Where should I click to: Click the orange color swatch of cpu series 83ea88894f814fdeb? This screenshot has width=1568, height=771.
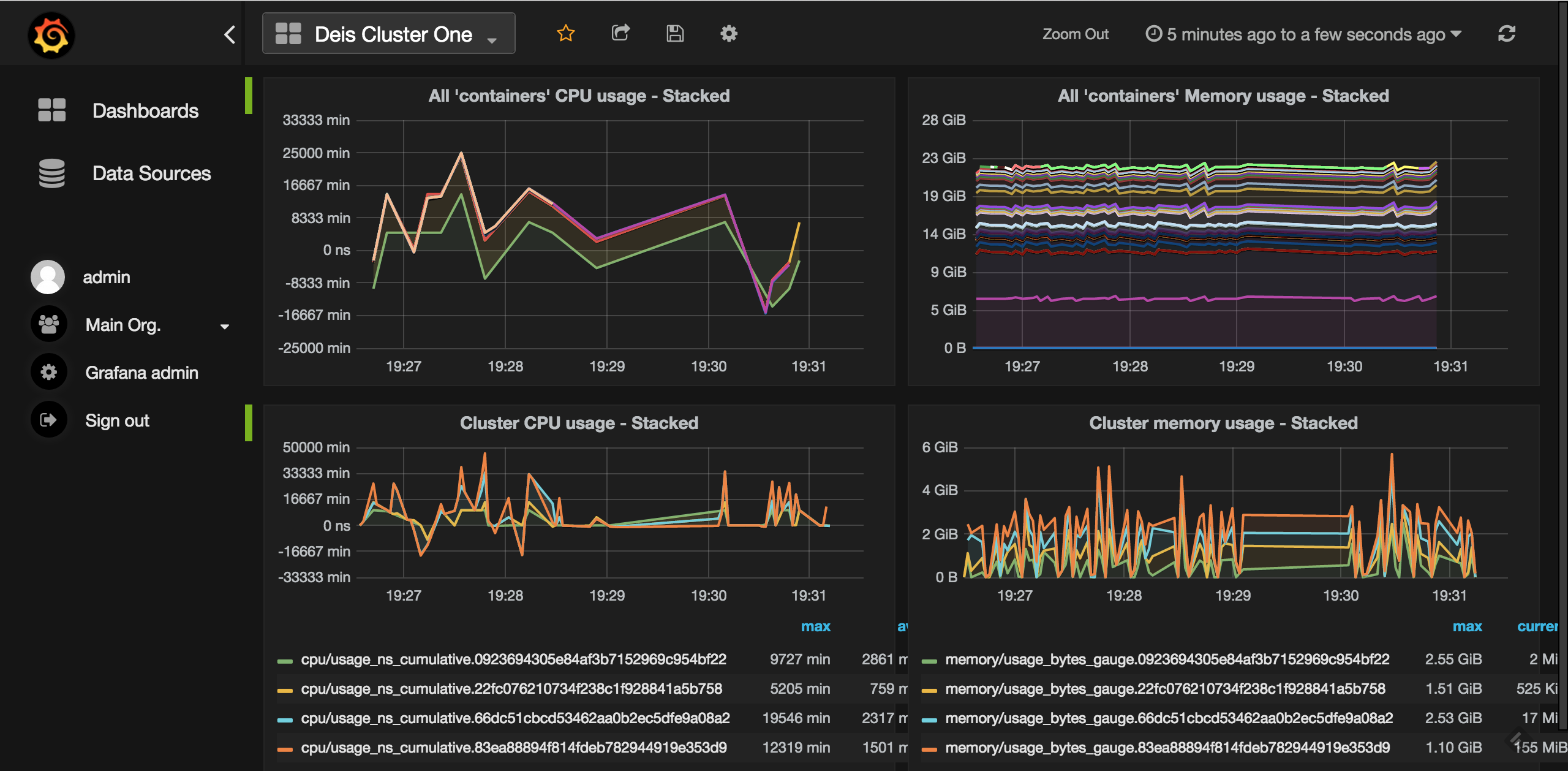pos(285,749)
